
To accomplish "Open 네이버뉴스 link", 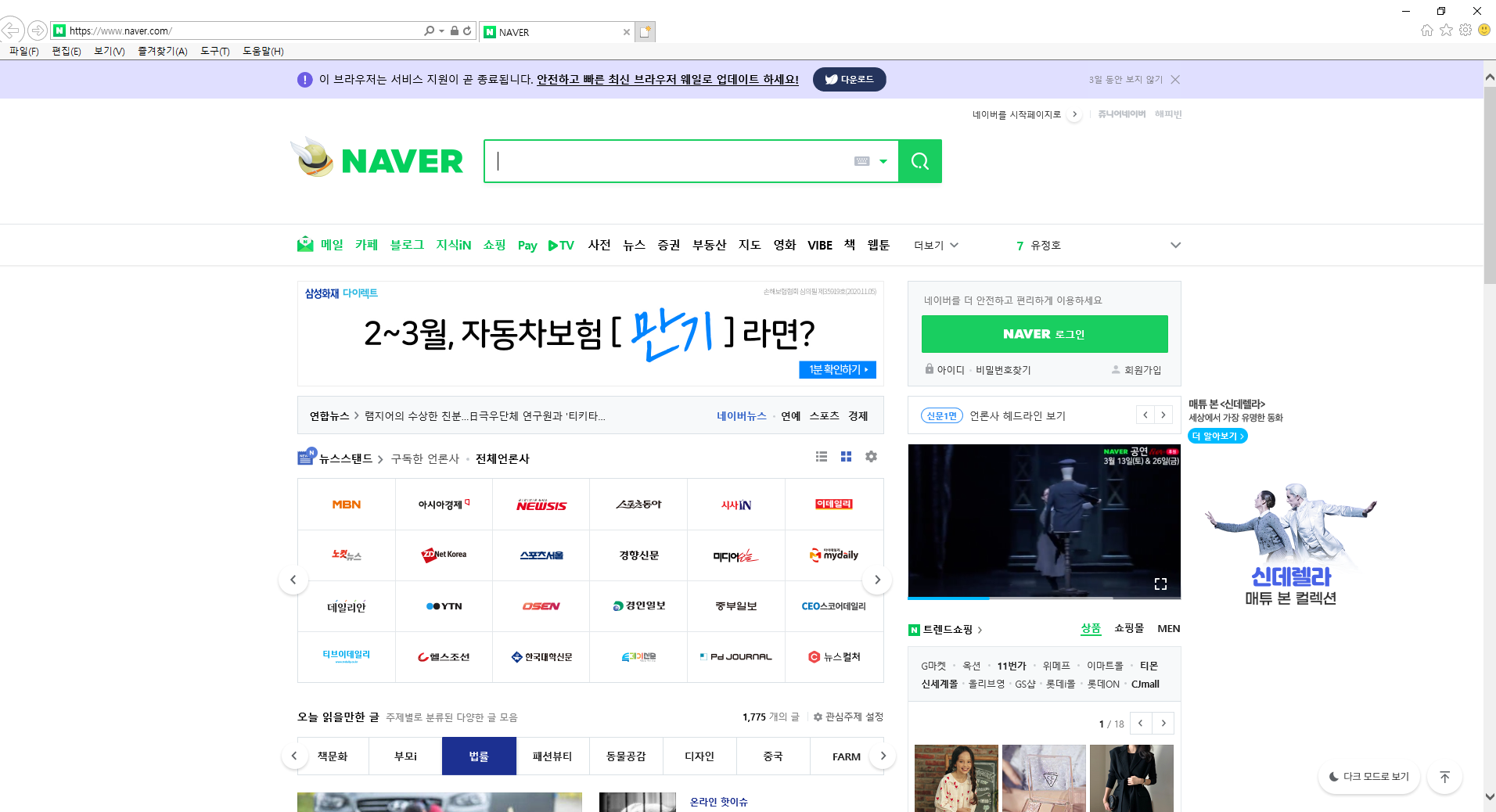I will pos(742,415).
